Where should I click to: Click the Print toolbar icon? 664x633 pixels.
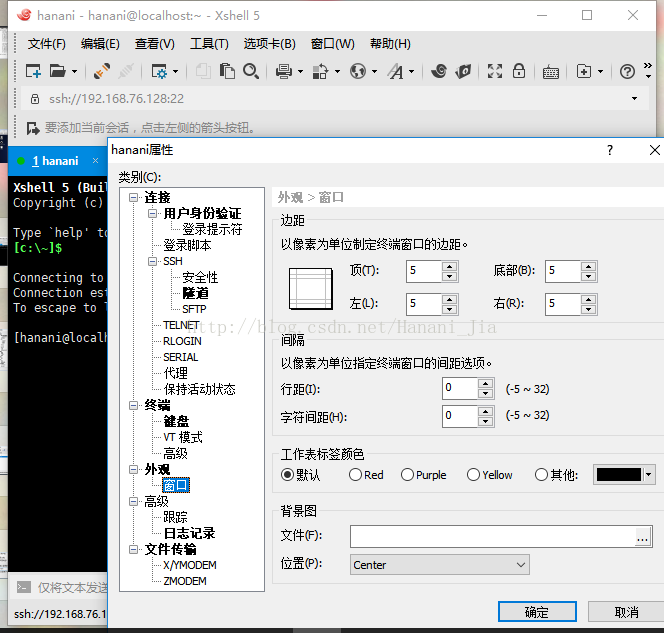(284, 71)
